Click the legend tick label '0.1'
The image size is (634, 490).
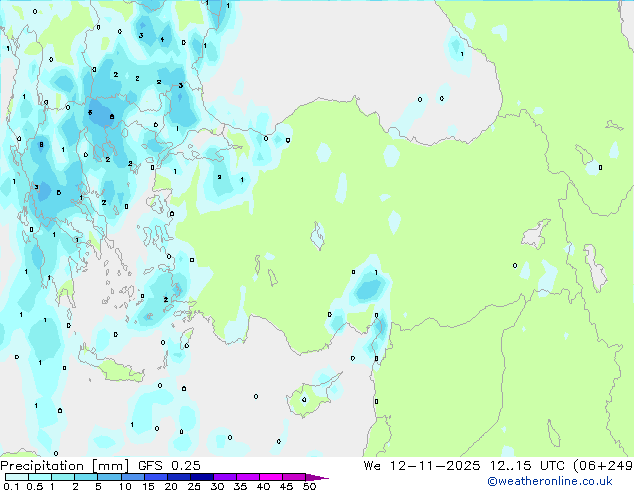tap(11, 486)
